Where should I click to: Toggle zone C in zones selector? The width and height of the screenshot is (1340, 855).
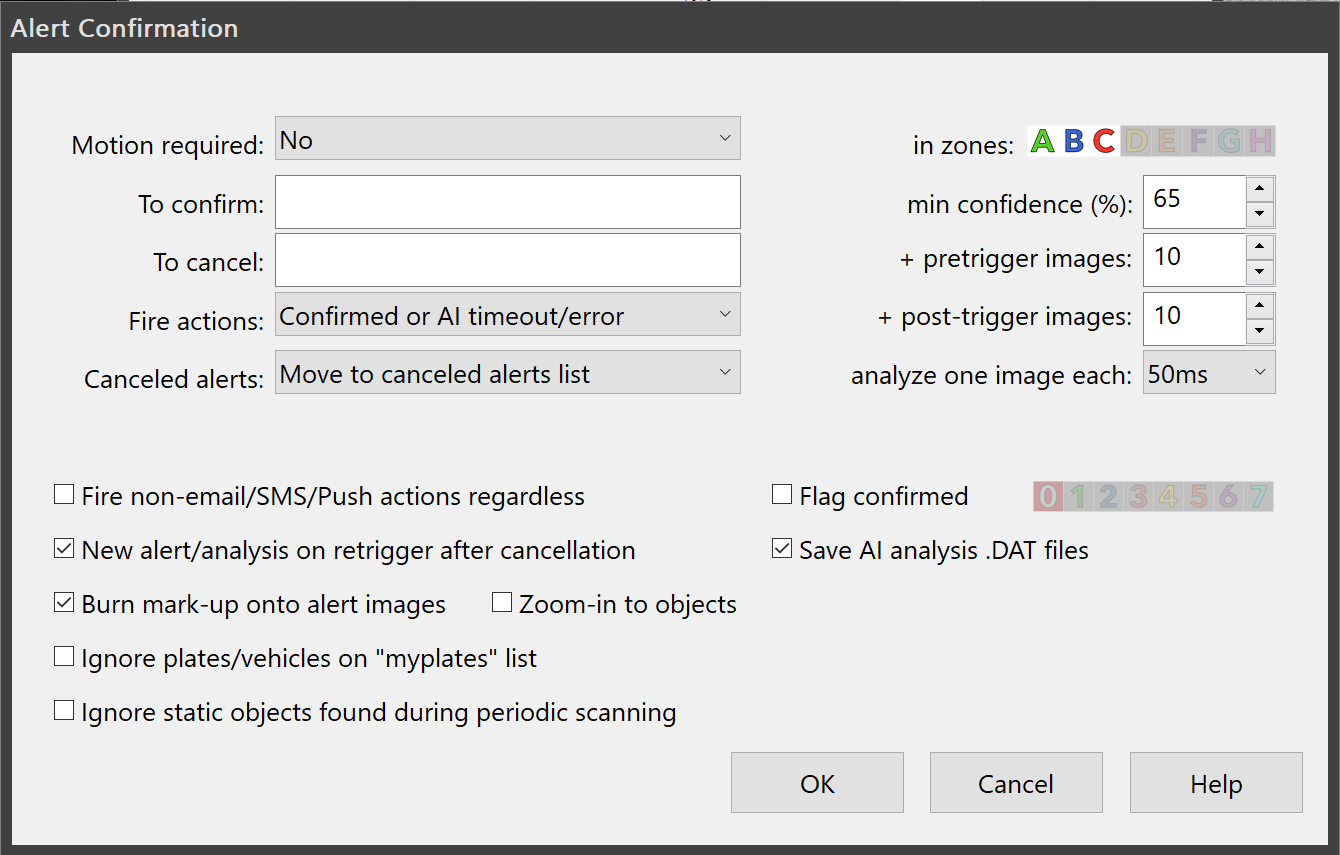[1104, 142]
